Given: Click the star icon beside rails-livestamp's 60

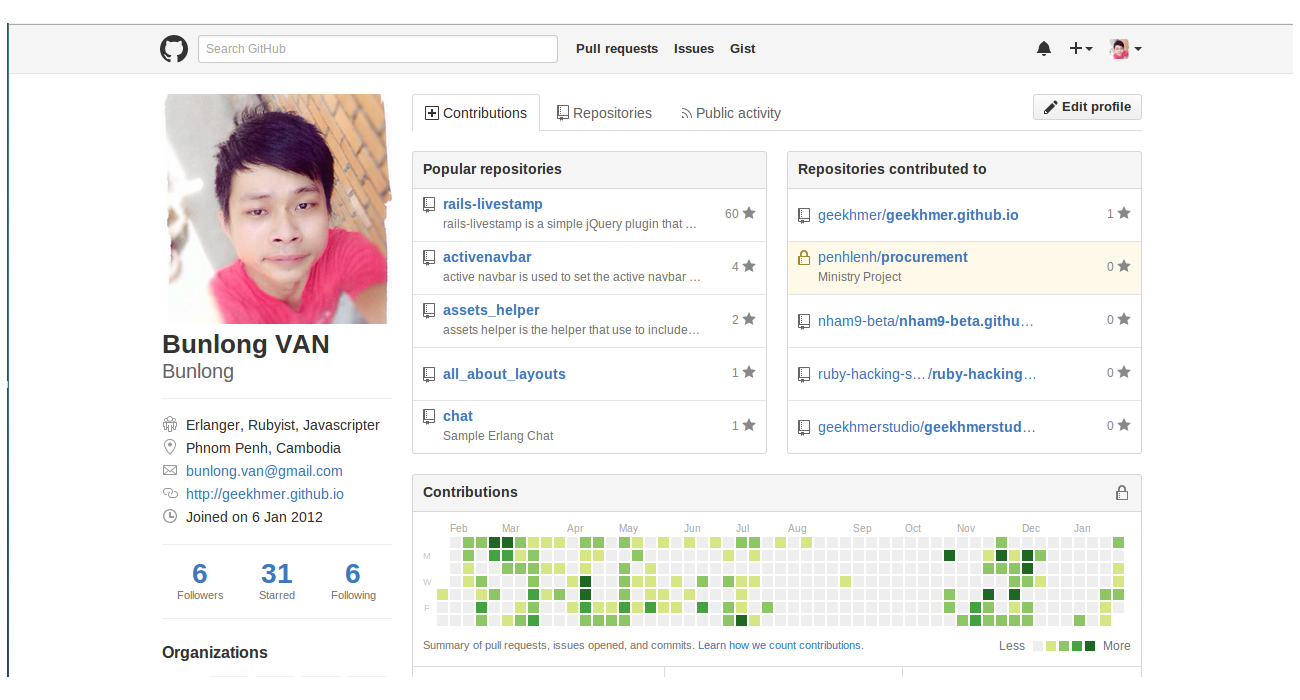Looking at the screenshot, I should pos(749,213).
